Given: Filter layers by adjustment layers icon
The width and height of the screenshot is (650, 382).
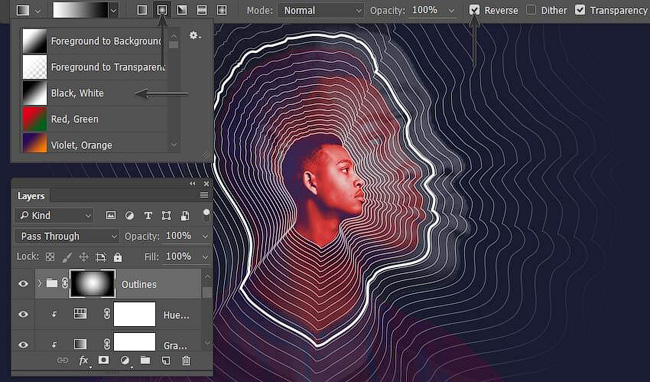Looking at the screenshot, I should point(129,215).
